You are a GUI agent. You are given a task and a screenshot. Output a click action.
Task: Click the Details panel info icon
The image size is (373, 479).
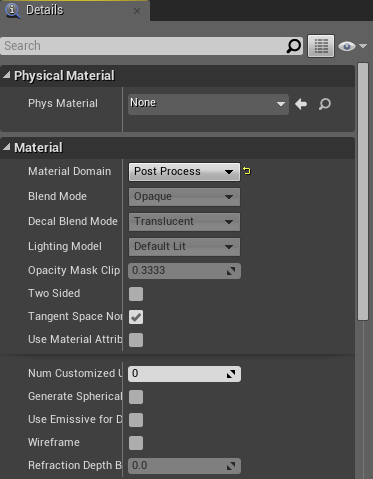pos(13,10)
